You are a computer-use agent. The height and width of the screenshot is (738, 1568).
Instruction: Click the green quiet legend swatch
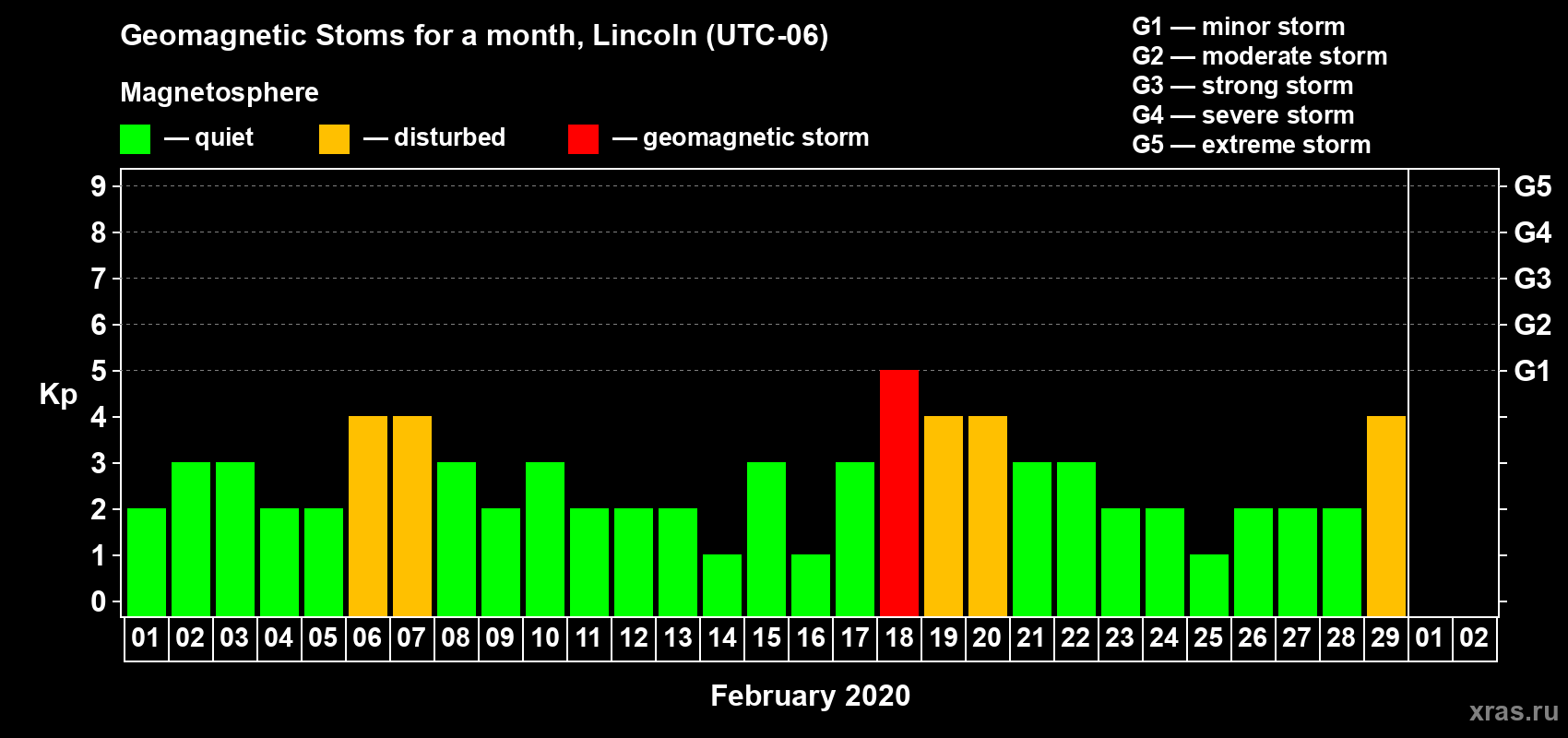[x=135, y=139]
